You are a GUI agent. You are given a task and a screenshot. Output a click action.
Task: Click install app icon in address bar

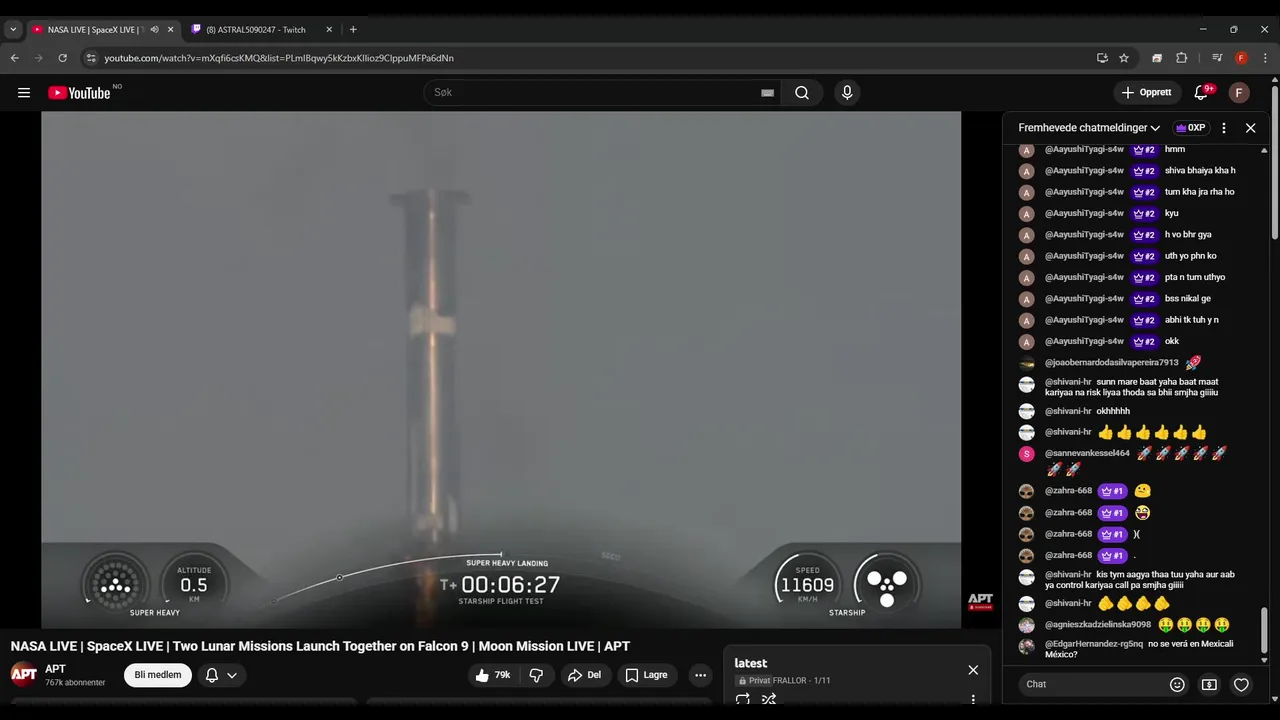1102,58
